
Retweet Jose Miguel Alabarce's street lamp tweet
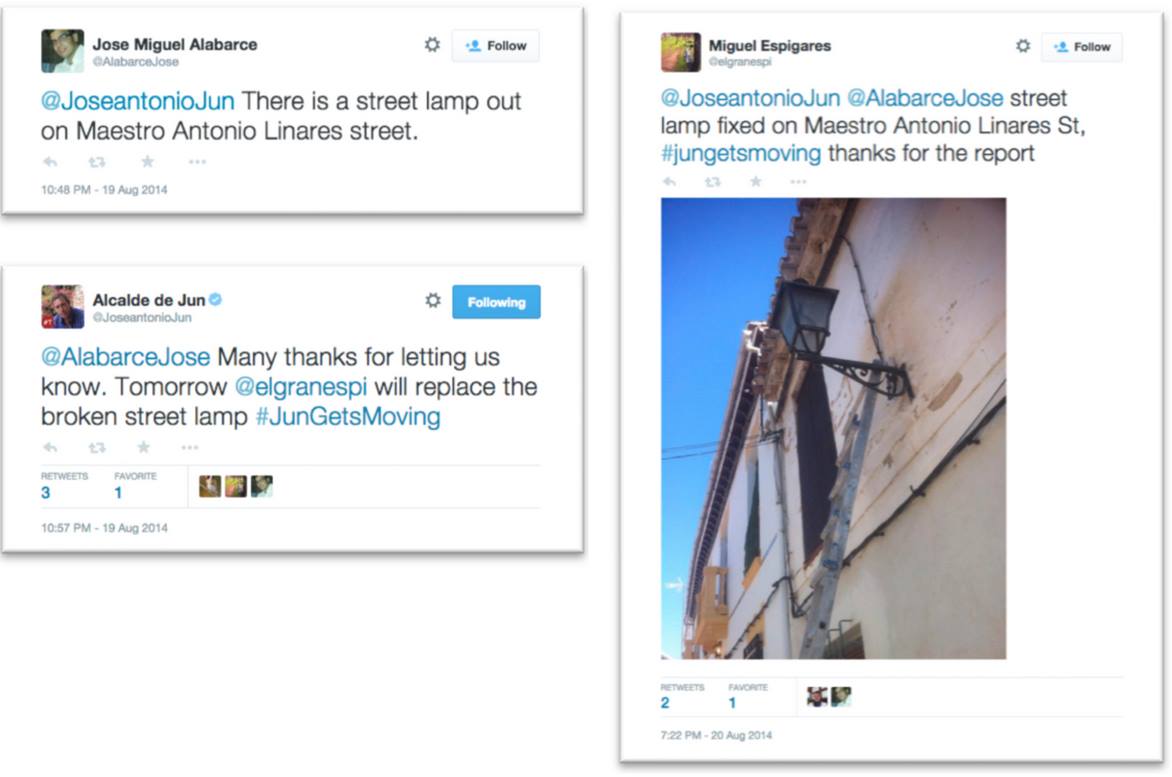96,161
